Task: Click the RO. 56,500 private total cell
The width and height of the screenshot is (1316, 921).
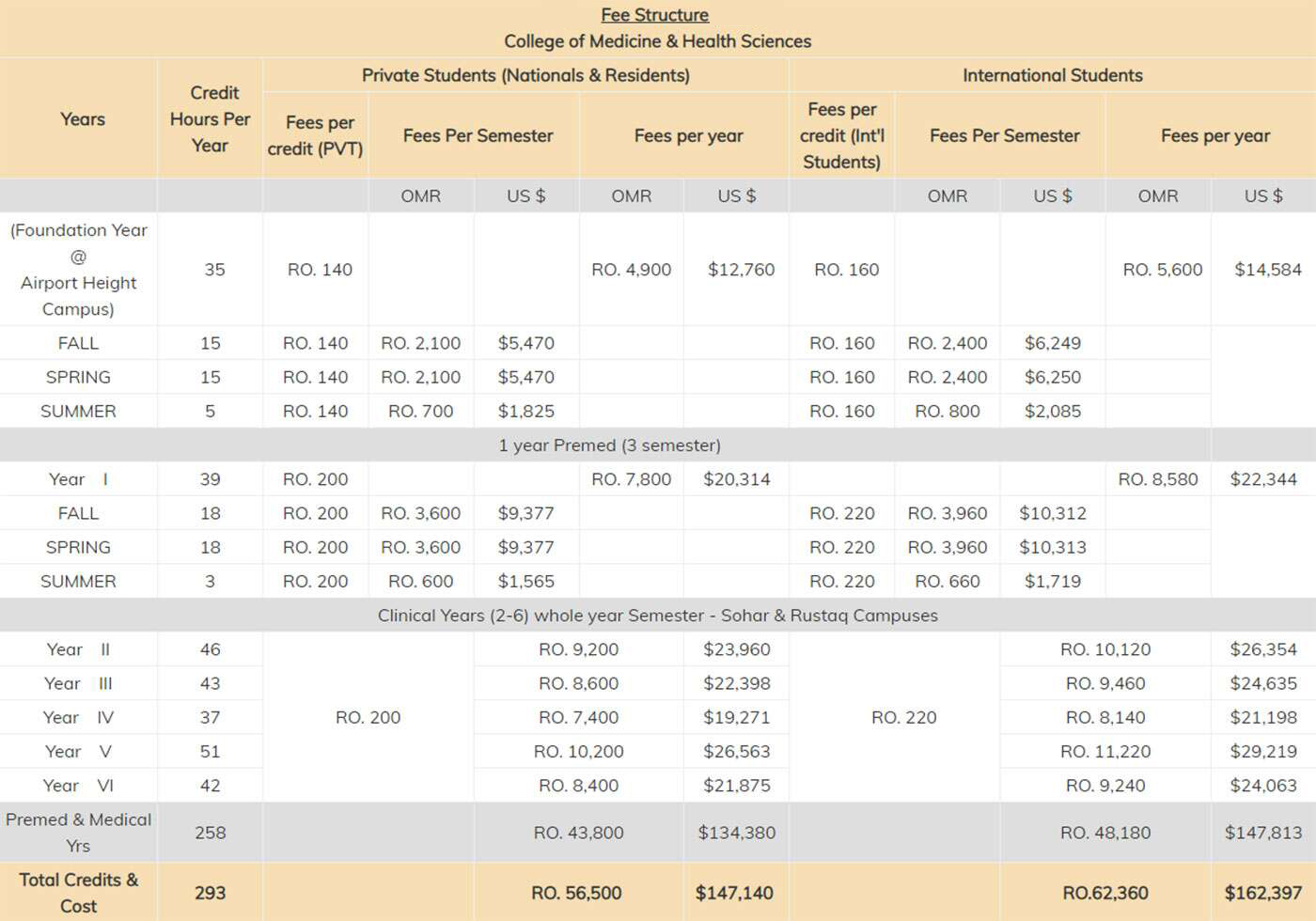Action: pos(577,893)
